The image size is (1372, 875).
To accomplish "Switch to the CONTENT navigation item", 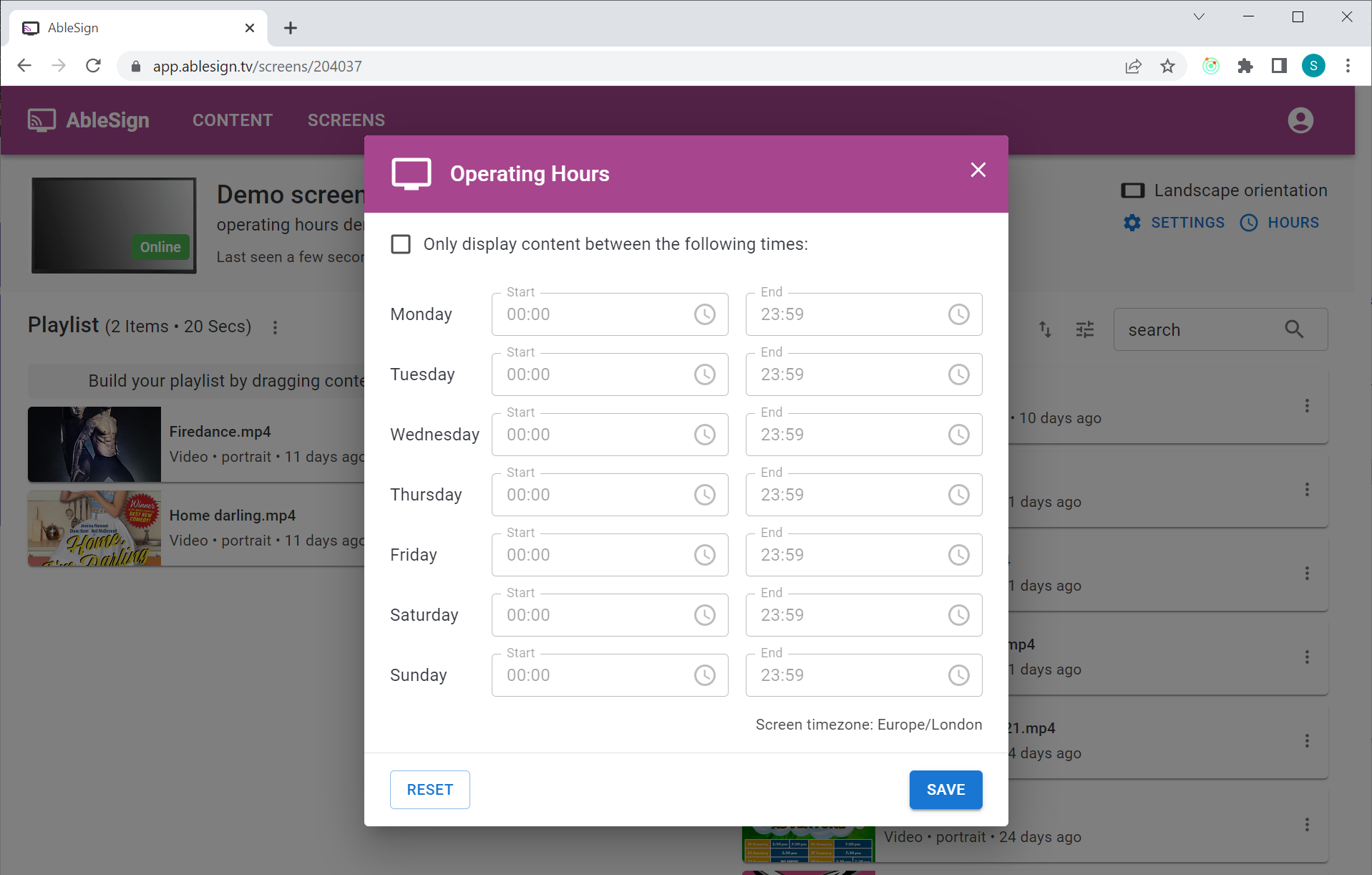I will point(232,120).
